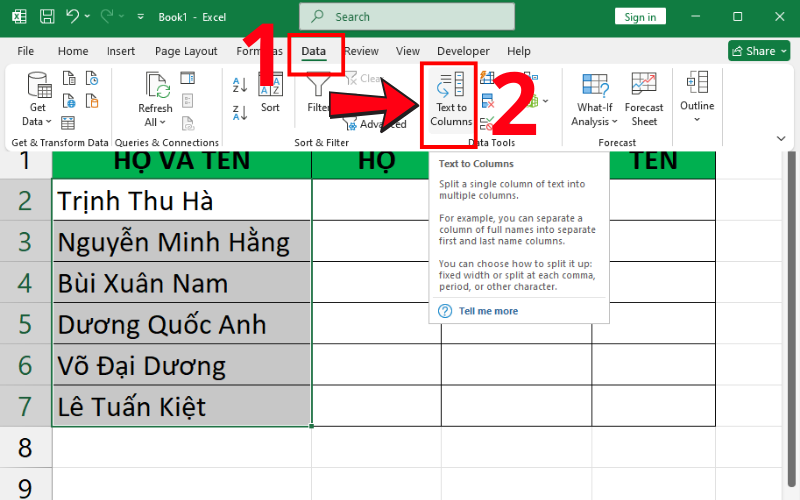Show Queries & Connections pane icon
Screen dimensions: 800x500
(x=187, y=78)
